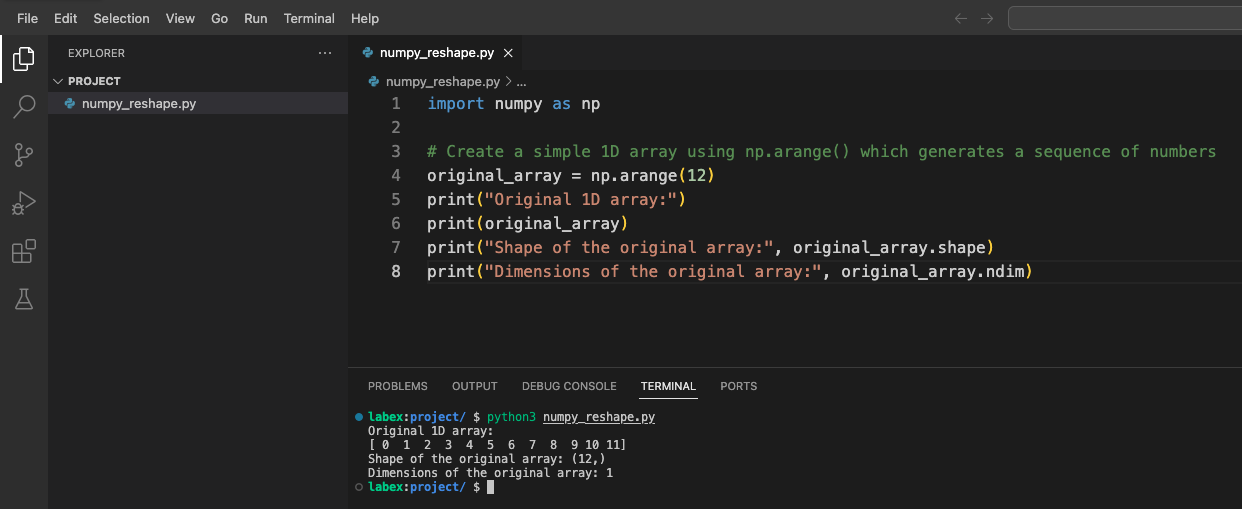Select the TERMINAL panel tab
The image size is (1242, 509).
[668, 386]
